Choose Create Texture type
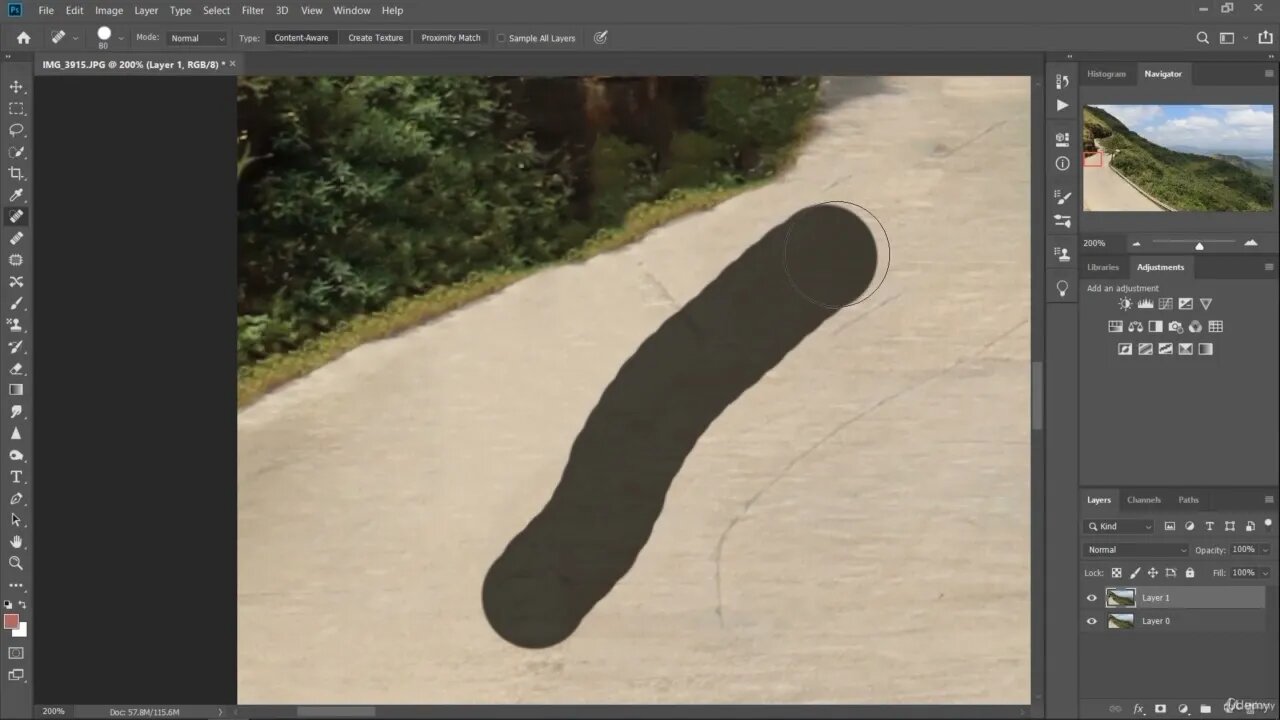1280x720 pixels. (376, 38)
